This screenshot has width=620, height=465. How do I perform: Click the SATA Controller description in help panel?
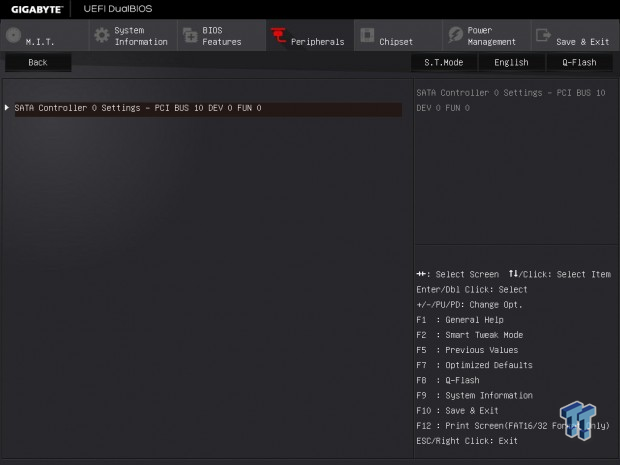pos(511,100)
